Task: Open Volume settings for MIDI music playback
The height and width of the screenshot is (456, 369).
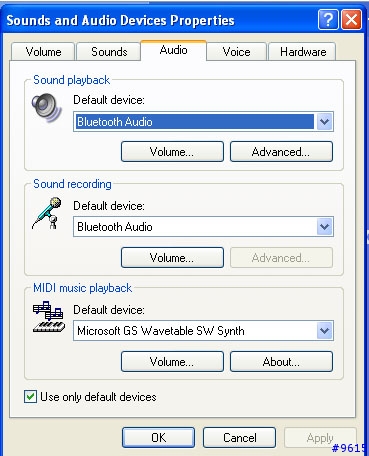Action: (x=172, y=361)
